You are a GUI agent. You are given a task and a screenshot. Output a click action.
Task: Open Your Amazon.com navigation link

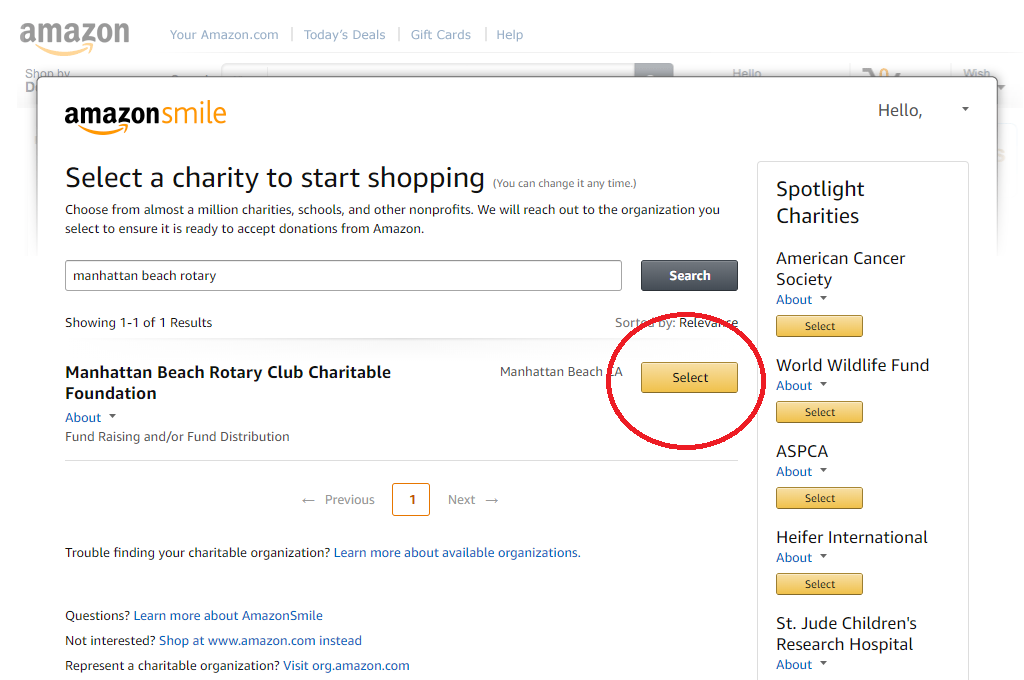pos(224,35)
